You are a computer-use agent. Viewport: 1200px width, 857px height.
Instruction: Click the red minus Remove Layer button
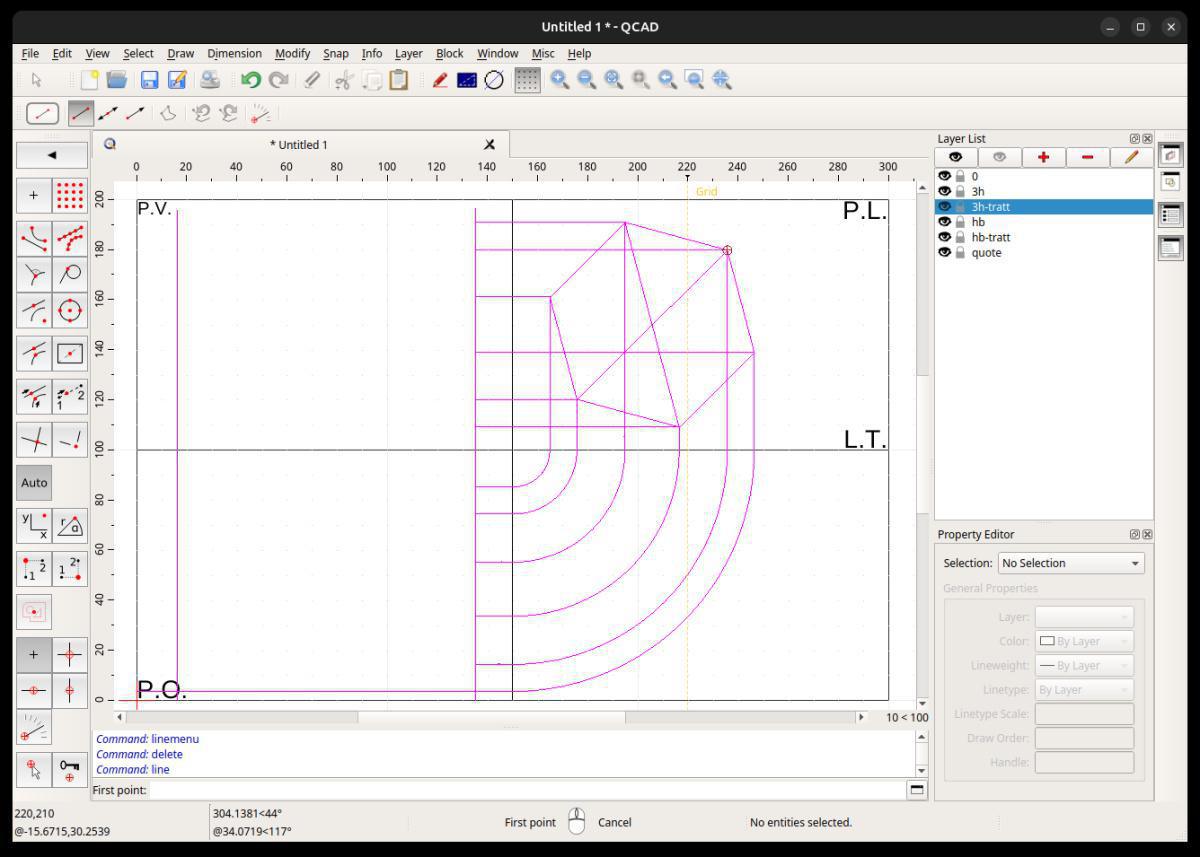(x=1087, y=157)
